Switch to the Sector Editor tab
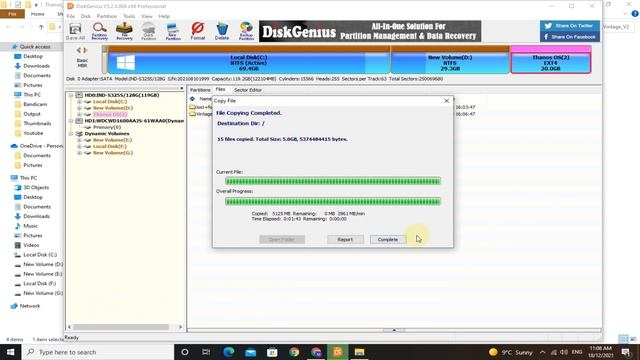The height and width of the screenshot is (360, 640). [x=248, y=90]
